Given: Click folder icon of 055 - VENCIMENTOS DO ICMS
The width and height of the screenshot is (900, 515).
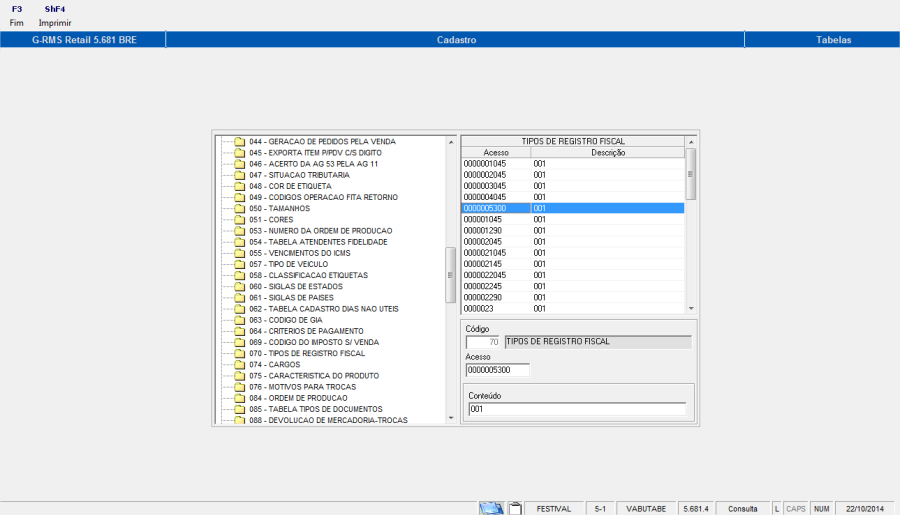Looking at the screenshot, I should pos(240,253).
